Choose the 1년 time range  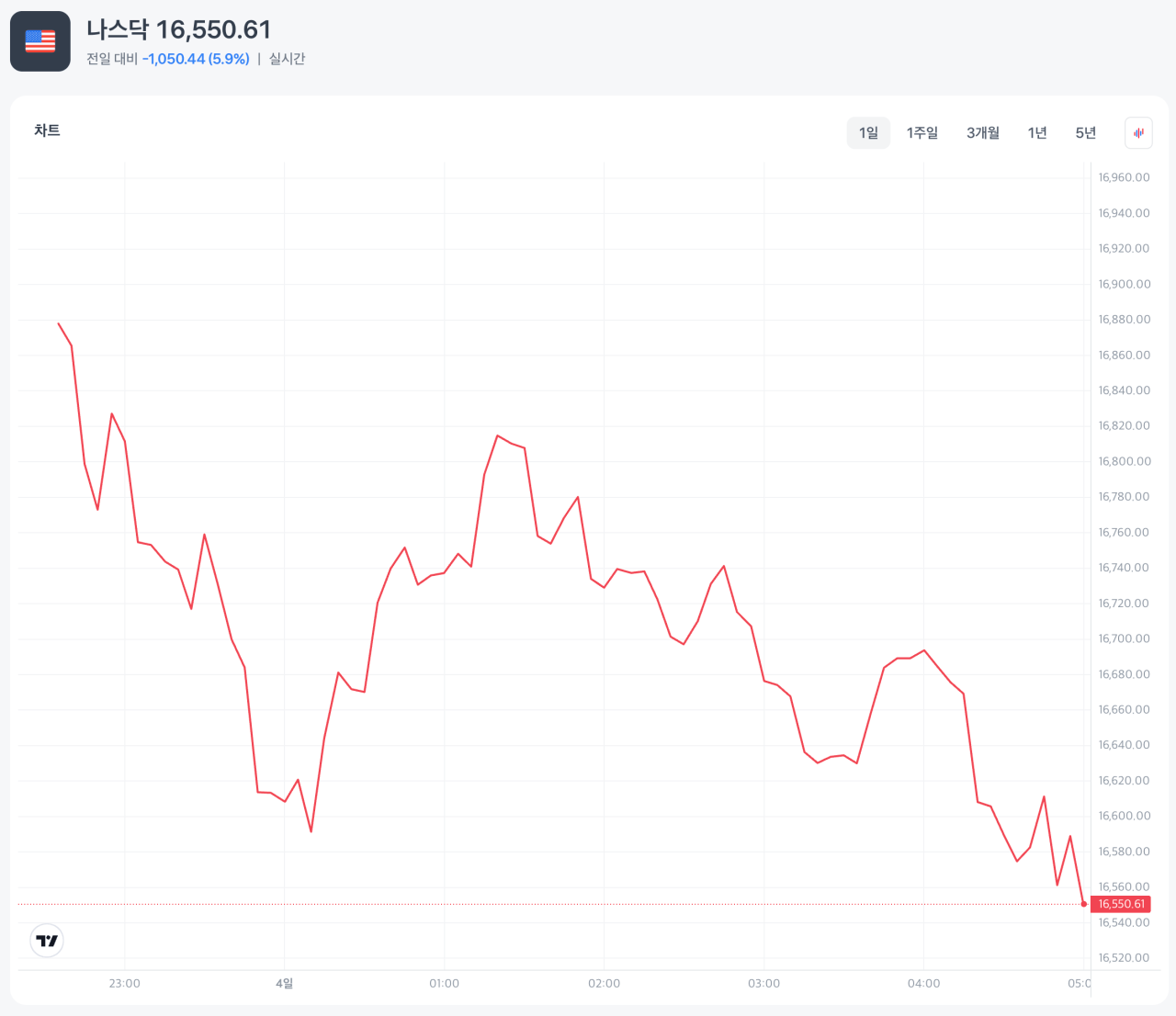1036,133
